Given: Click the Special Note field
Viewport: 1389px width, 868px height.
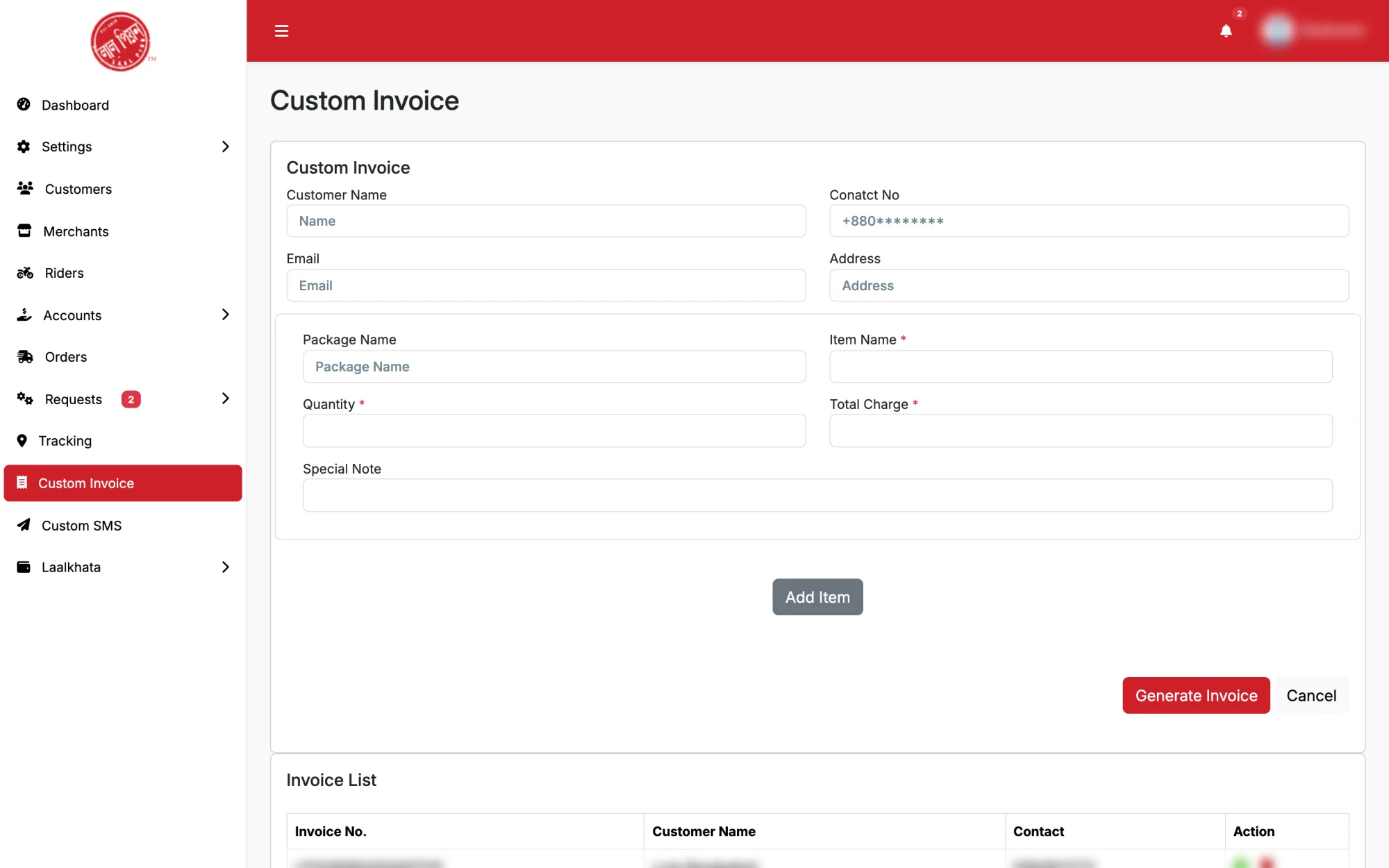Looking at the screenshot, I should point(817,495).
